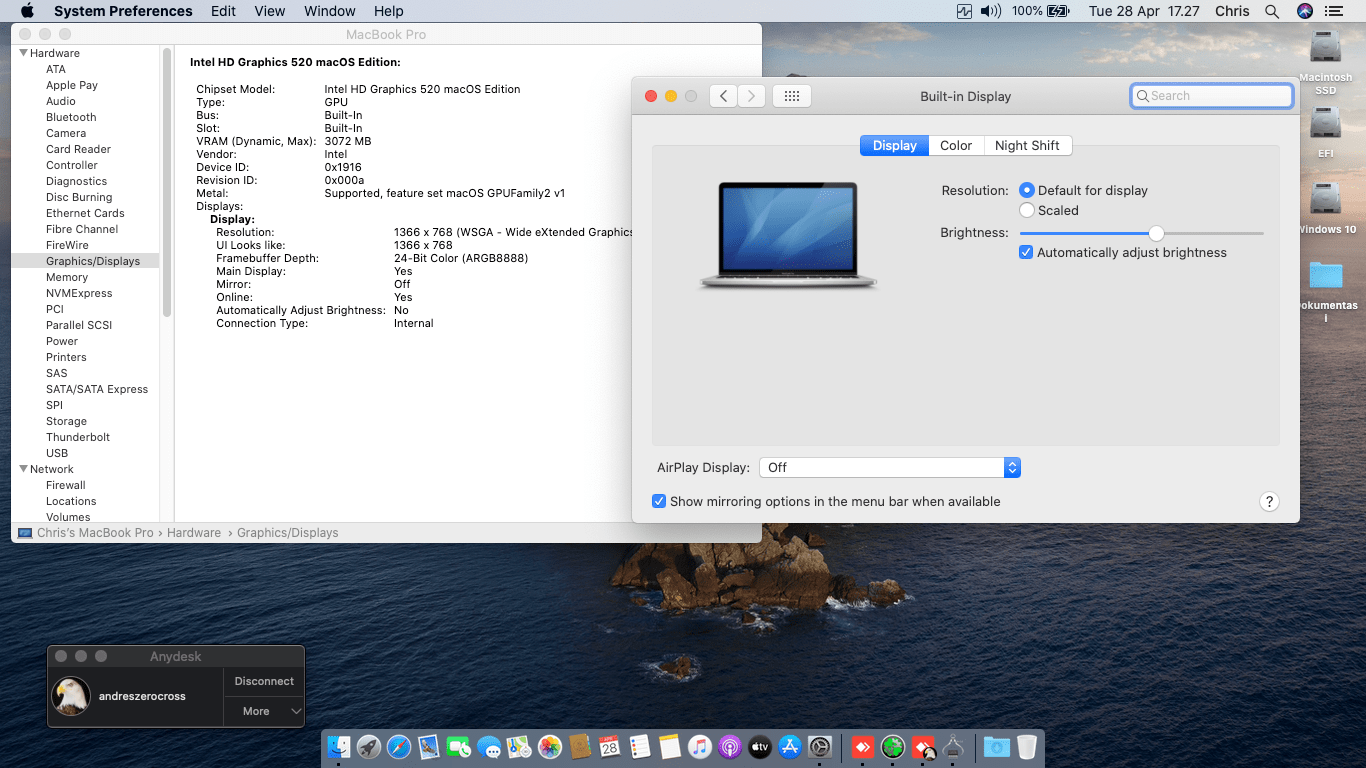
Task: Open the Apple menu
Action: [x=27, y=11]
